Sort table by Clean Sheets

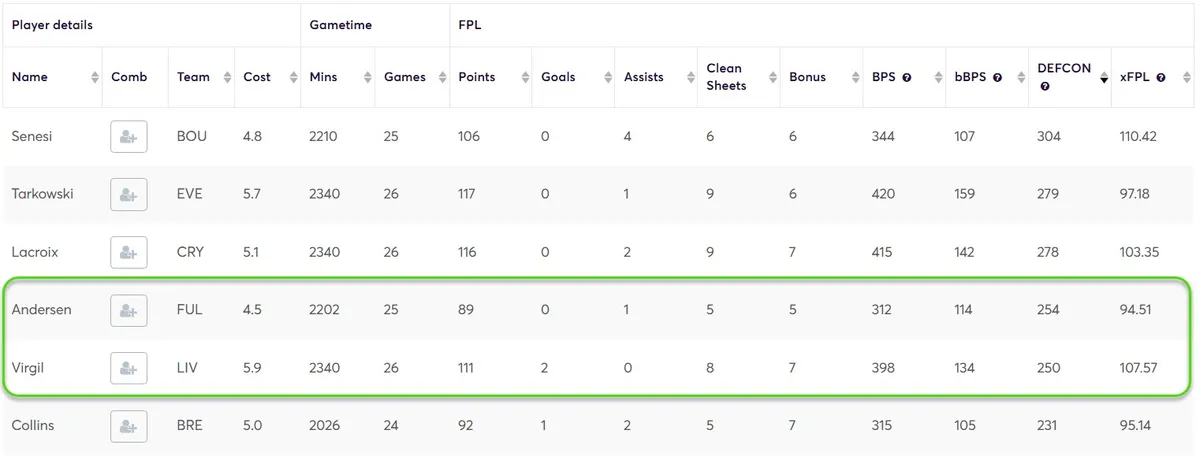tap(724, 77)
